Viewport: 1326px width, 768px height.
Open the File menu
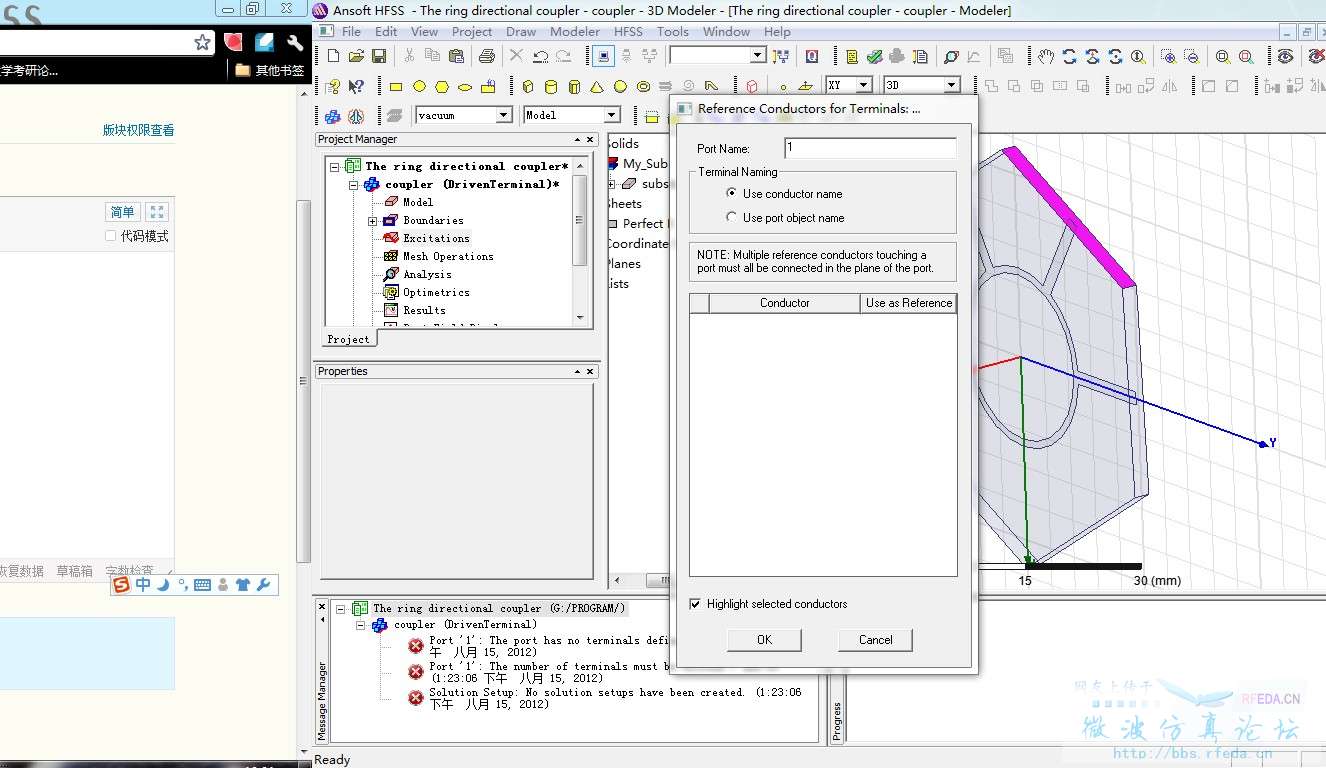click(352, 32)
